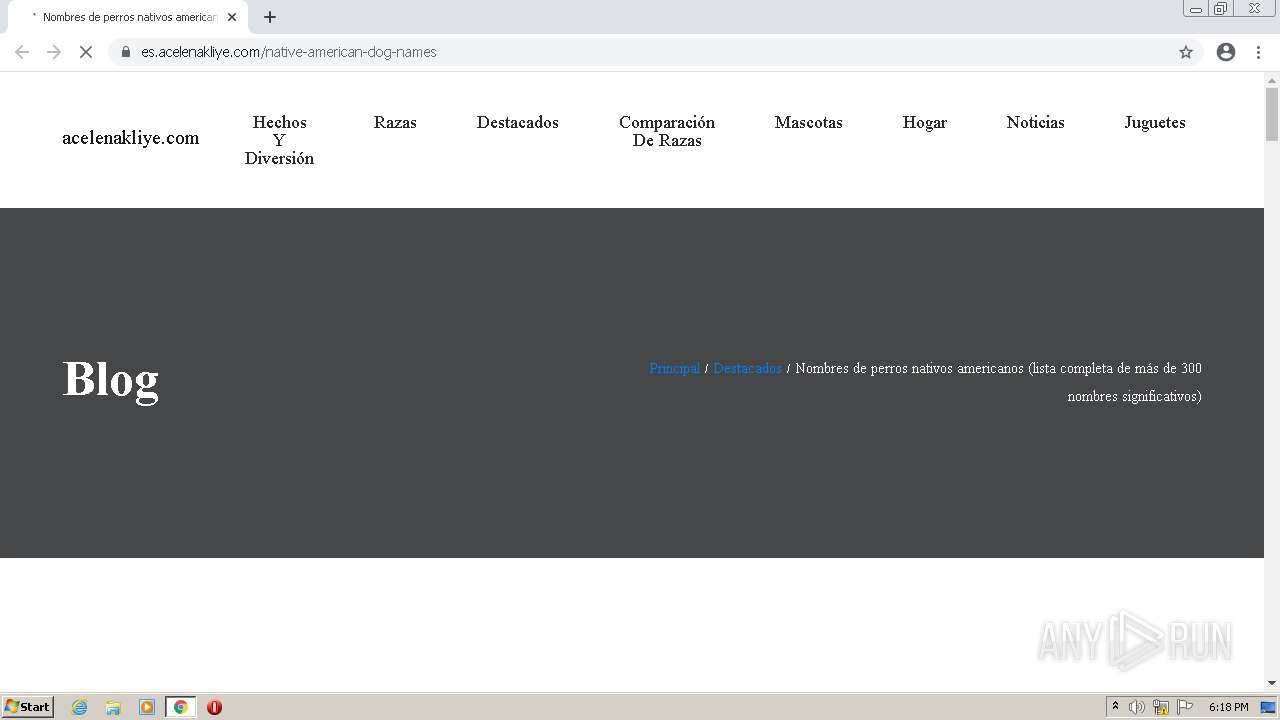Follow the Principal breadcrumb link
Screen dimensions: 1280x720
point(675,368)
